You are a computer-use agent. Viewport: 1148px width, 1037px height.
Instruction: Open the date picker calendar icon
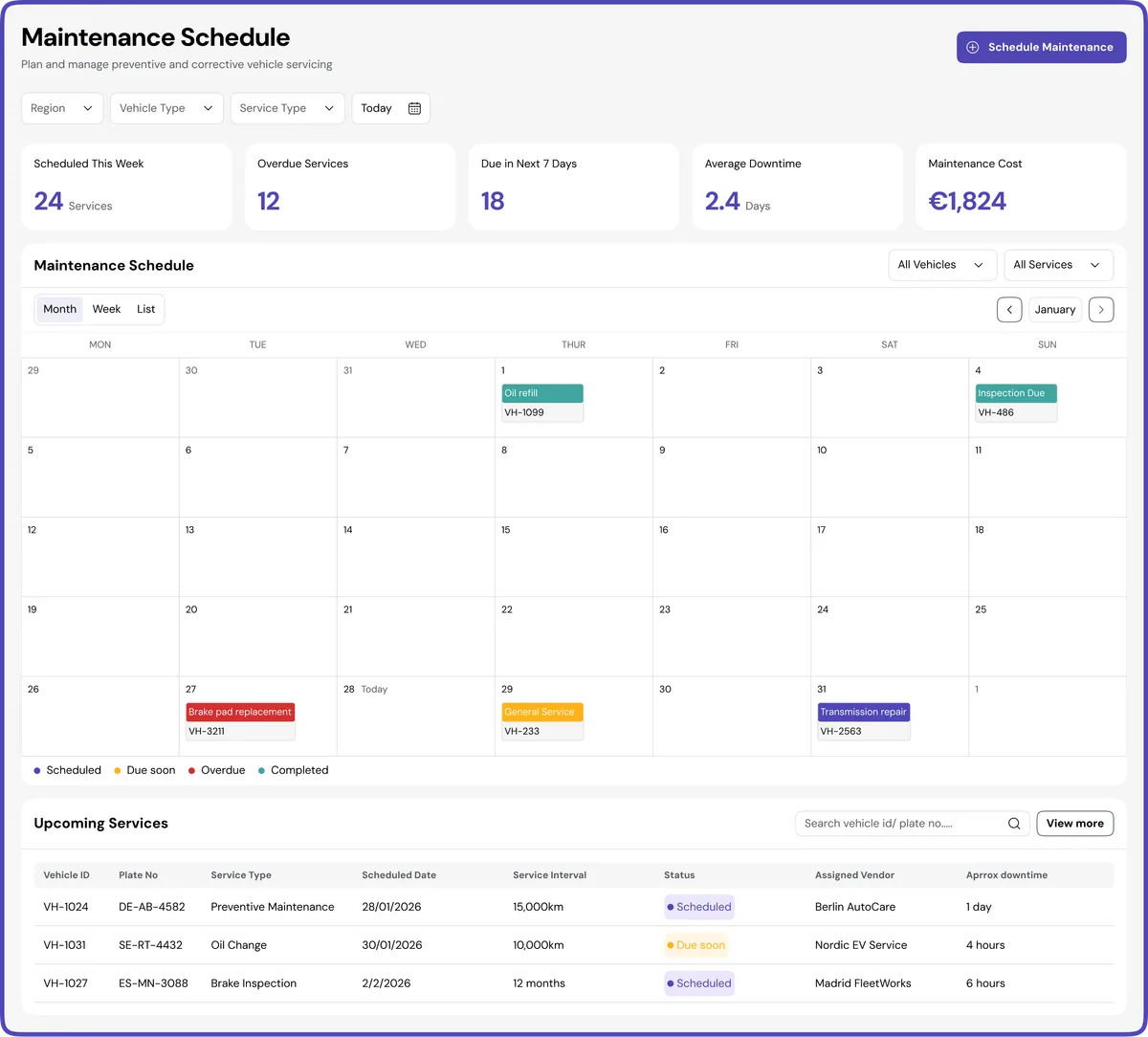point(414,108)
